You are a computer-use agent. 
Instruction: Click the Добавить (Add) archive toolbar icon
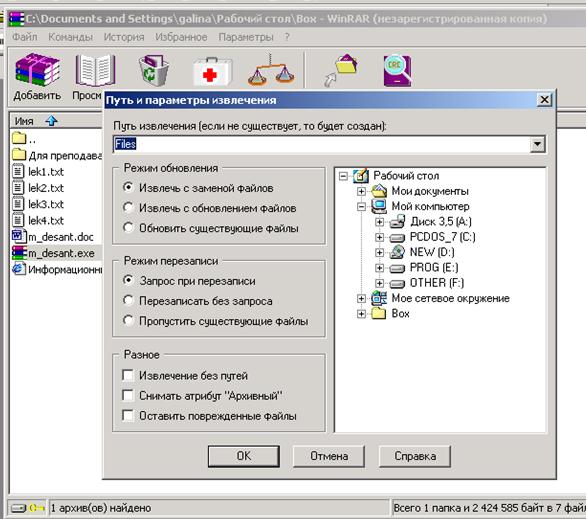(x=37, y=69)
